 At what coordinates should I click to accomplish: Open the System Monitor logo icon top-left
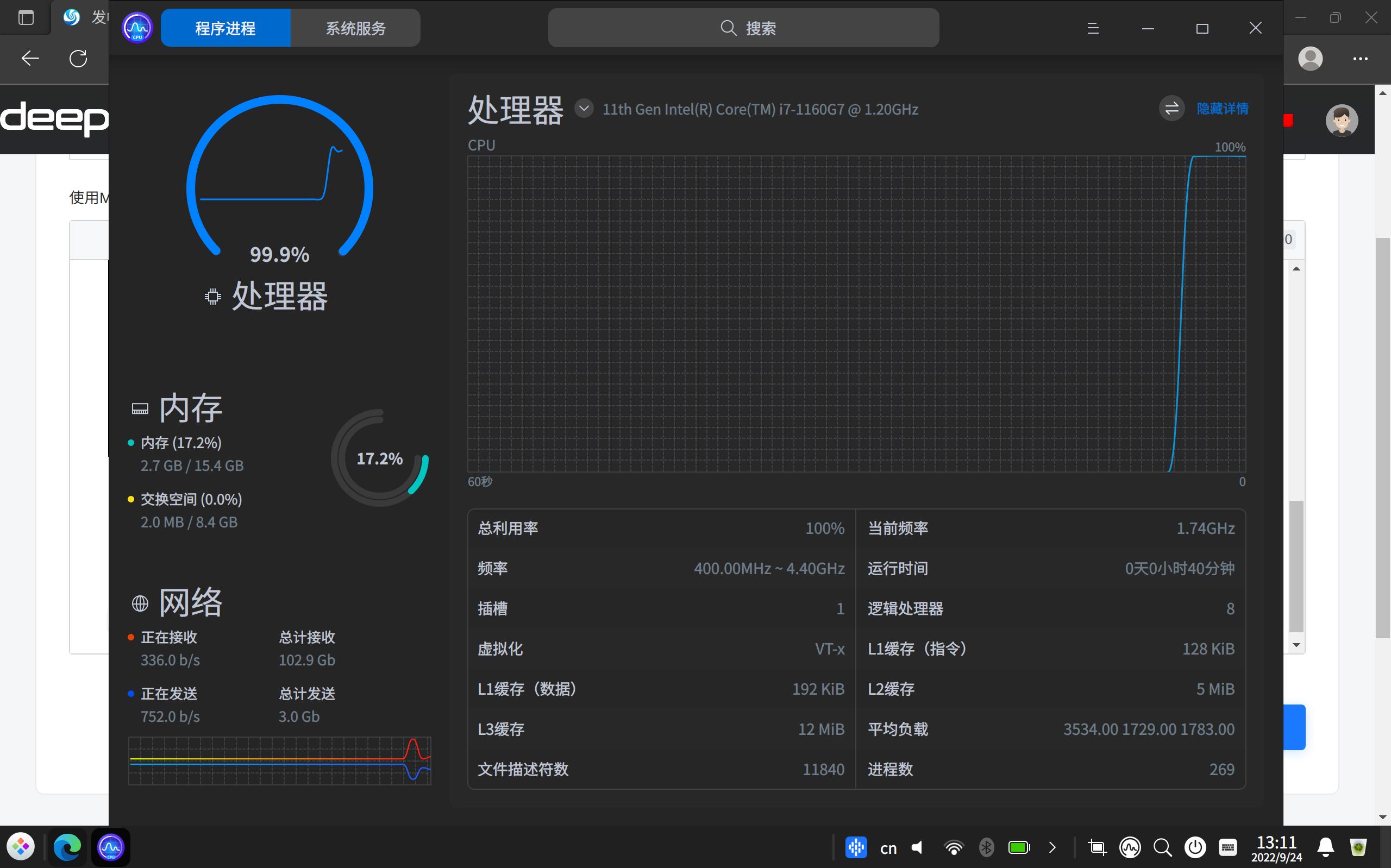point(137,27)
